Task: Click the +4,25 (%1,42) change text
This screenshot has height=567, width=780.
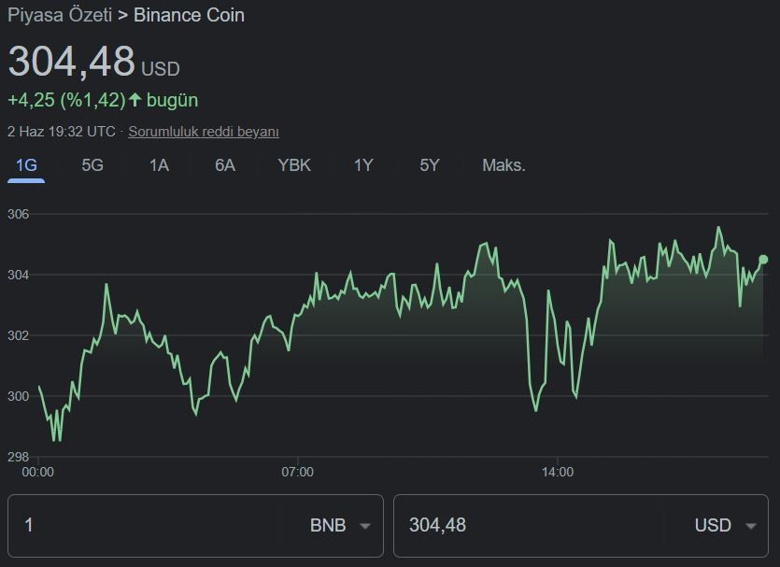Action: (x=67, y=100)
